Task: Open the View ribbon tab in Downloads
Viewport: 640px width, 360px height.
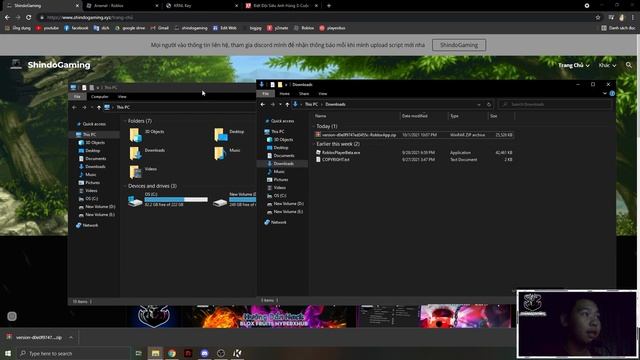Action: (322, 94)
